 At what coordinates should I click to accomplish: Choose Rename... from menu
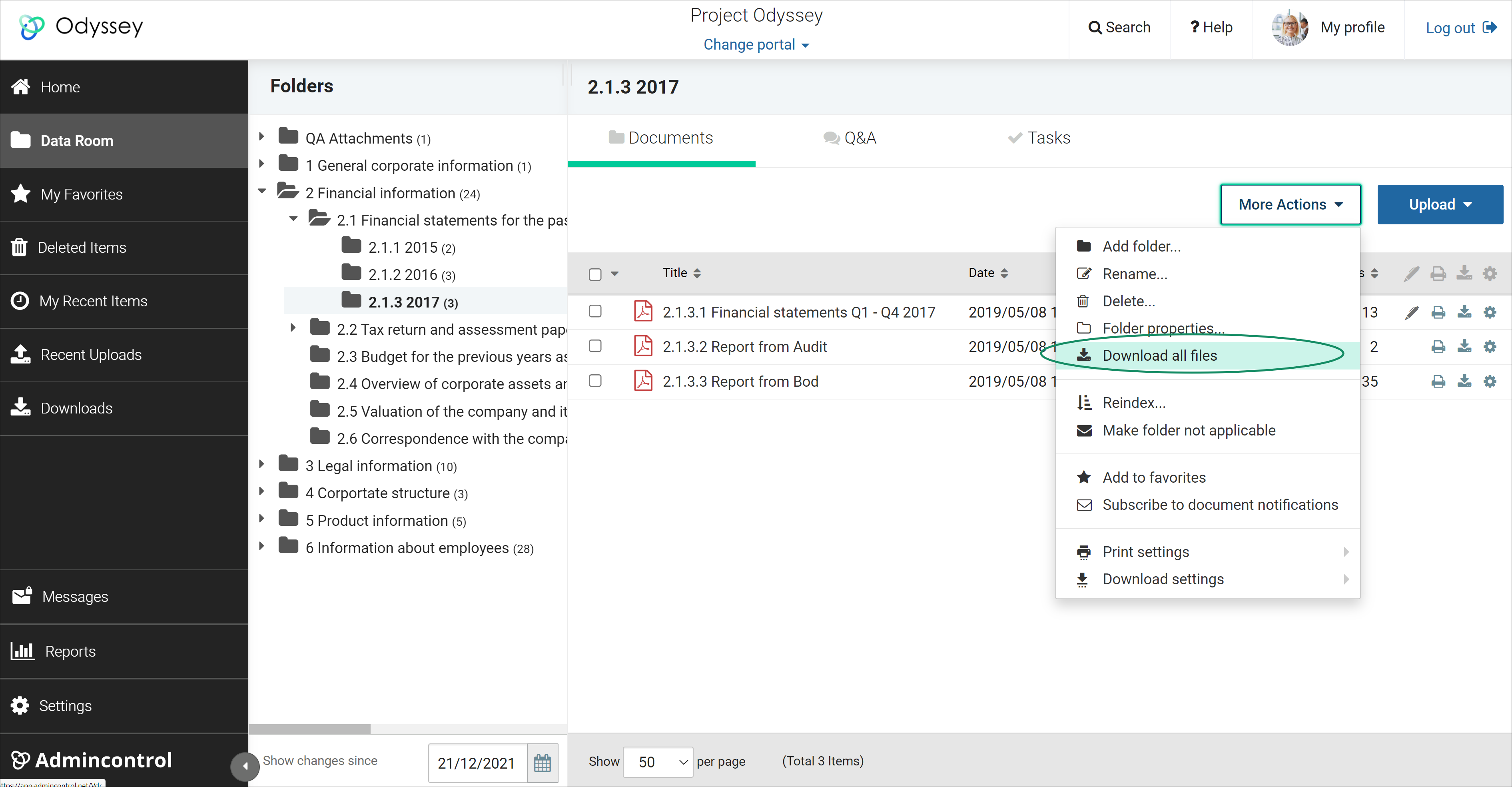(x=1207, y=274)
